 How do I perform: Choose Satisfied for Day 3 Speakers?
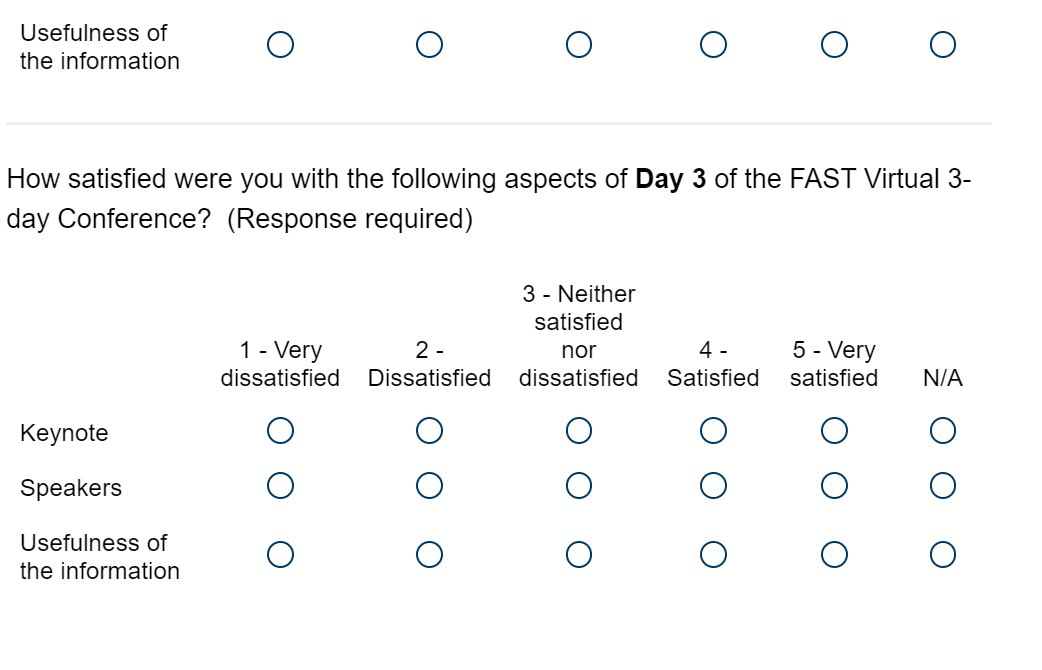[713, 486]
